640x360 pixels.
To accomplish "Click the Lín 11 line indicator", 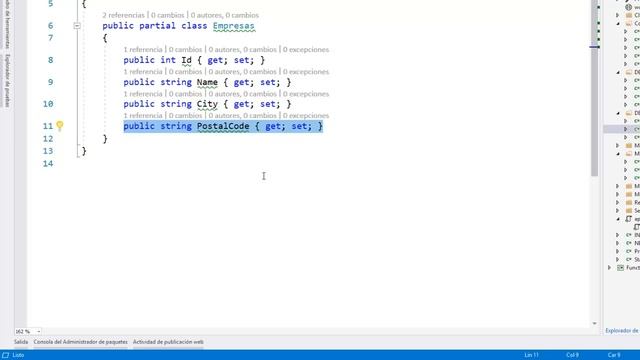I will 531,355.
